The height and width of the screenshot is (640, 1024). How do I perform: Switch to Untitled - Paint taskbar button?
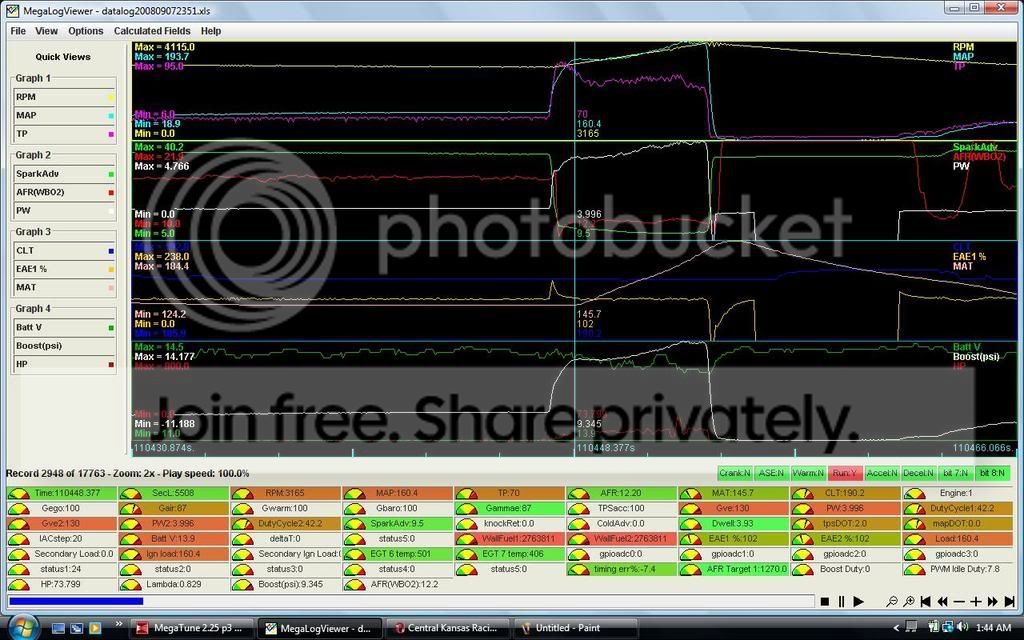[575, 628]
